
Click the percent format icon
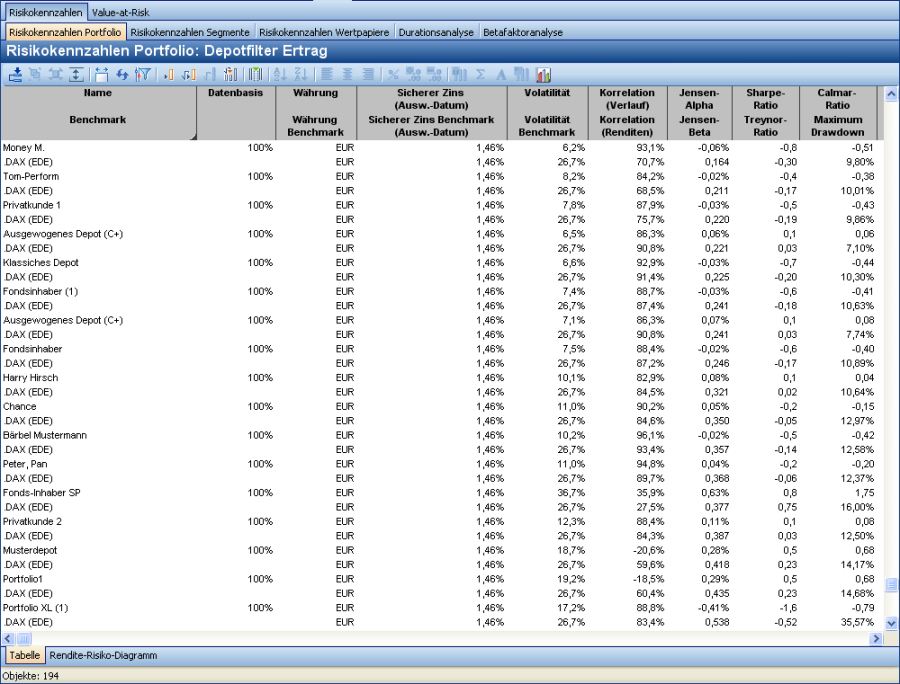(x=393, y=74)
